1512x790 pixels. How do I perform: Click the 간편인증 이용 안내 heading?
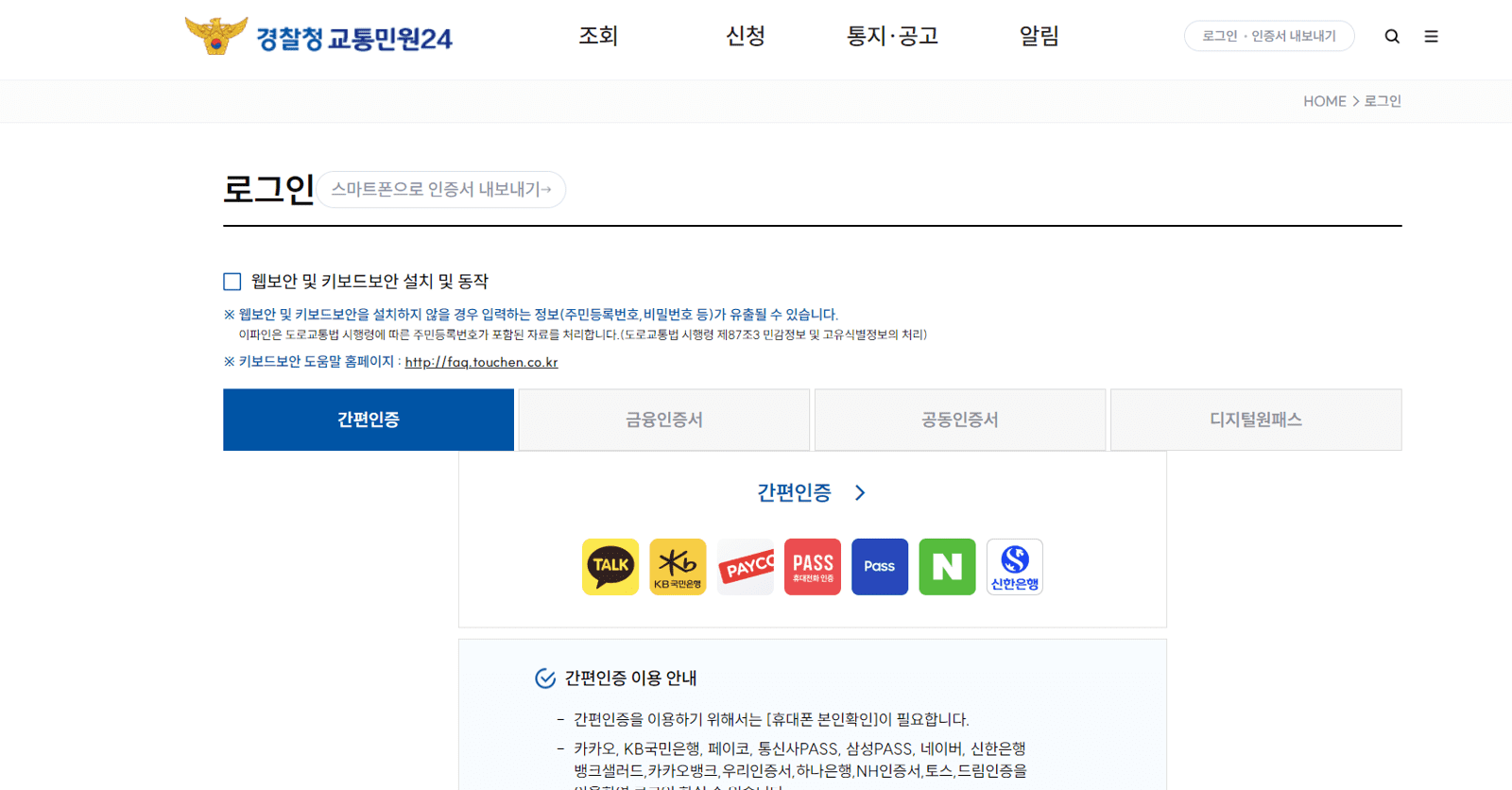630,678
